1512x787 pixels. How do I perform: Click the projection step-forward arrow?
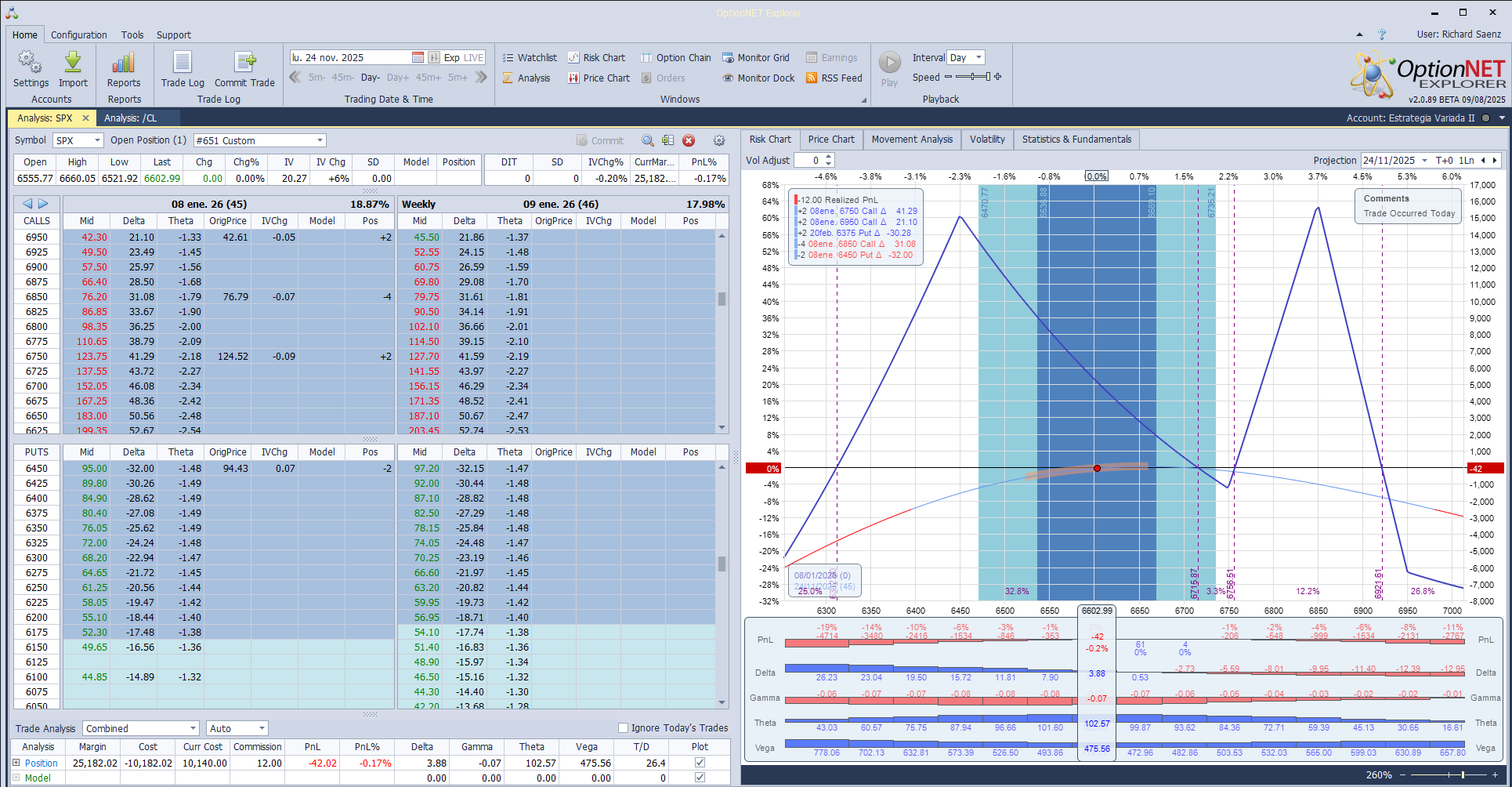tap(1495, 160)
